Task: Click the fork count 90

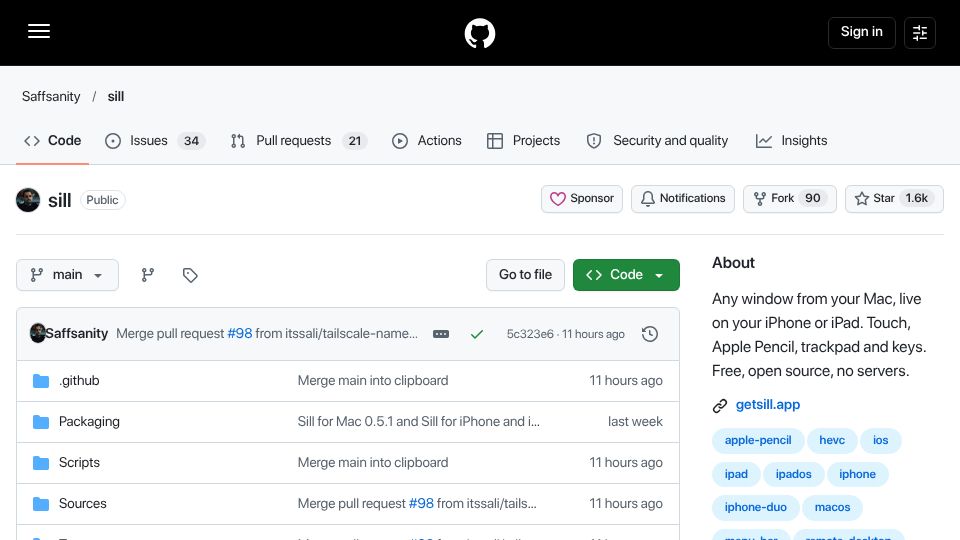Action: click(812, 198)
